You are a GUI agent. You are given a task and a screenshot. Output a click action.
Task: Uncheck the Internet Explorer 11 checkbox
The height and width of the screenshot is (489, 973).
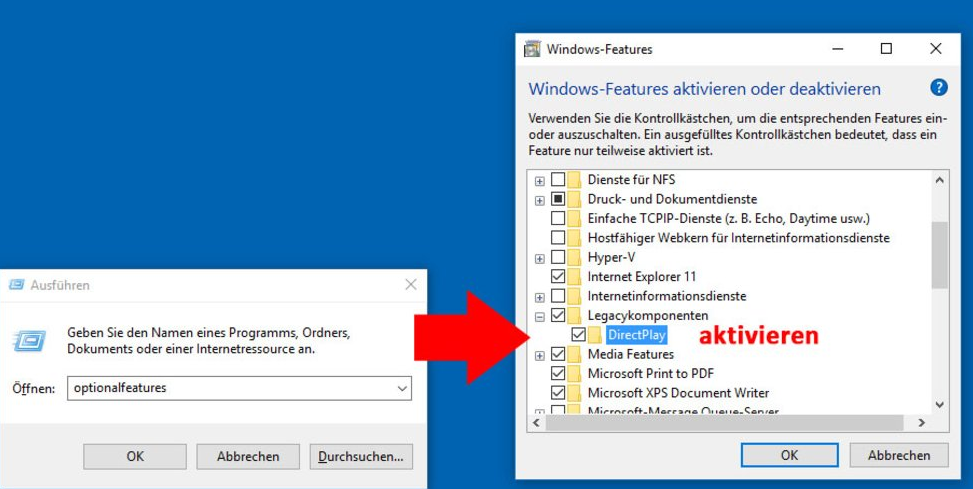558,276
